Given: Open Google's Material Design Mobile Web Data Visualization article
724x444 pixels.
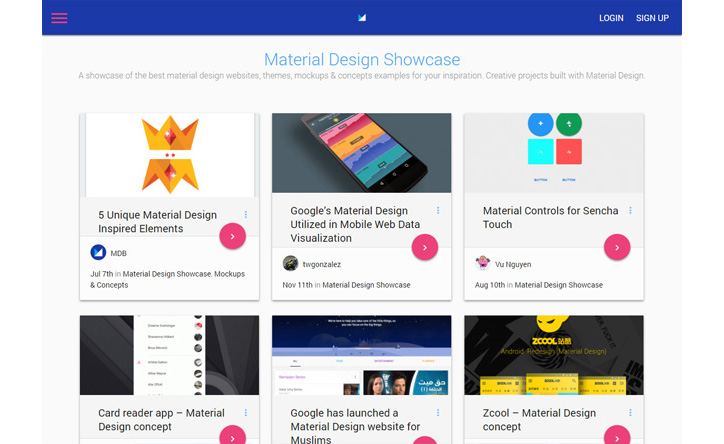Looking at the screenshot, I should (355, 224).
